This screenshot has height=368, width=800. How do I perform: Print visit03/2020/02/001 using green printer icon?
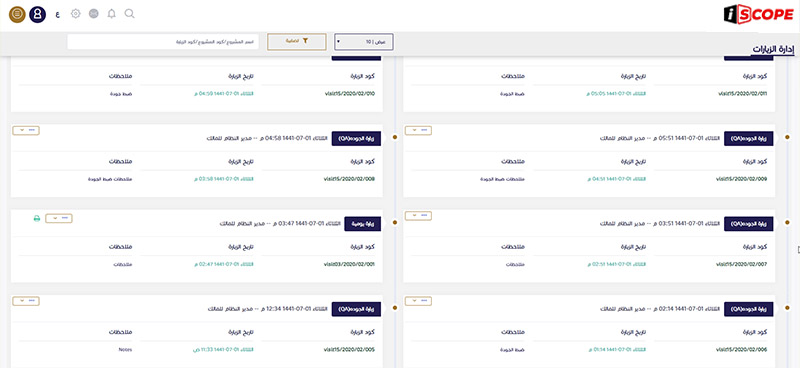click(x=37, y=218)
